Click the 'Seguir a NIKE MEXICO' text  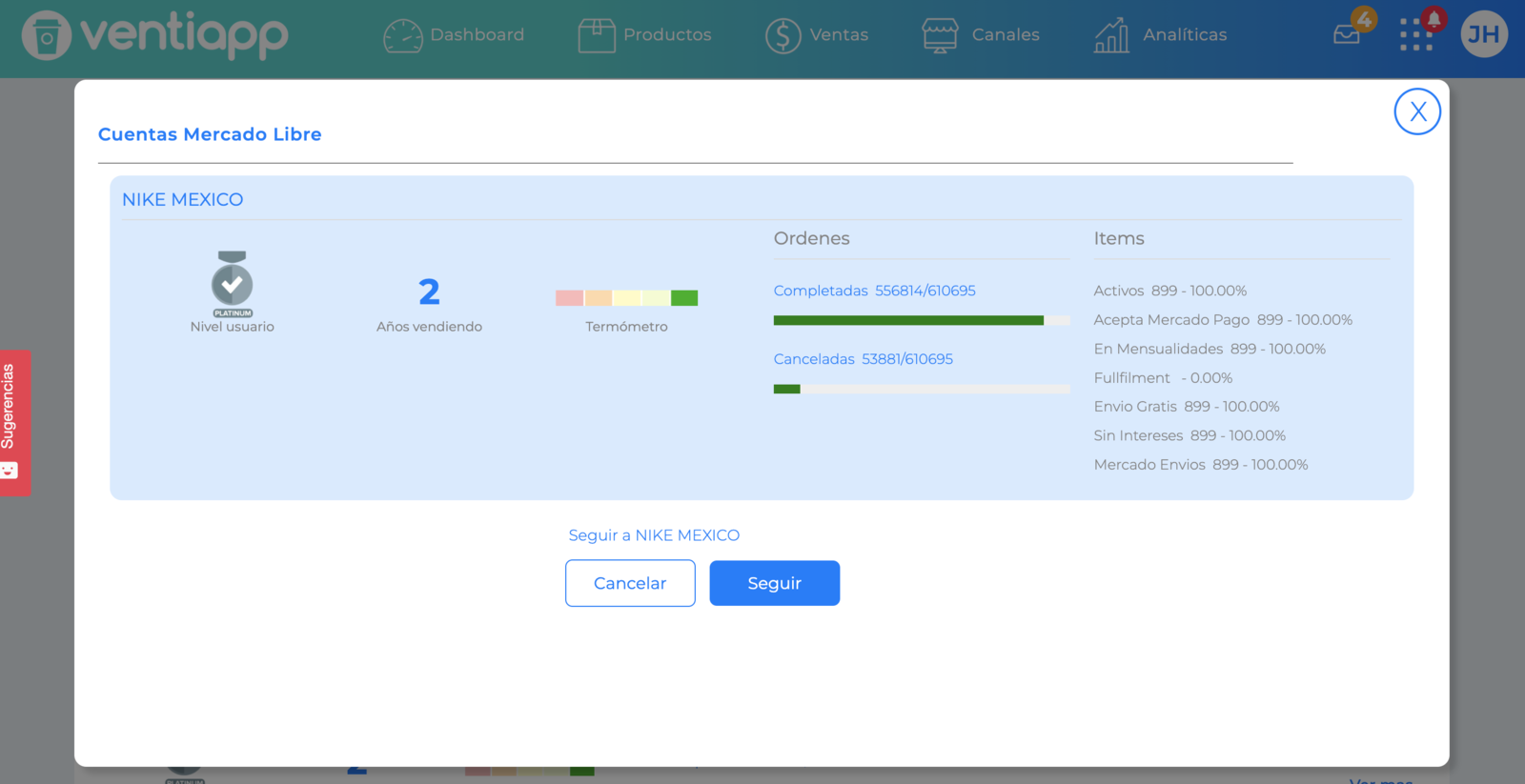pos(654,535)
